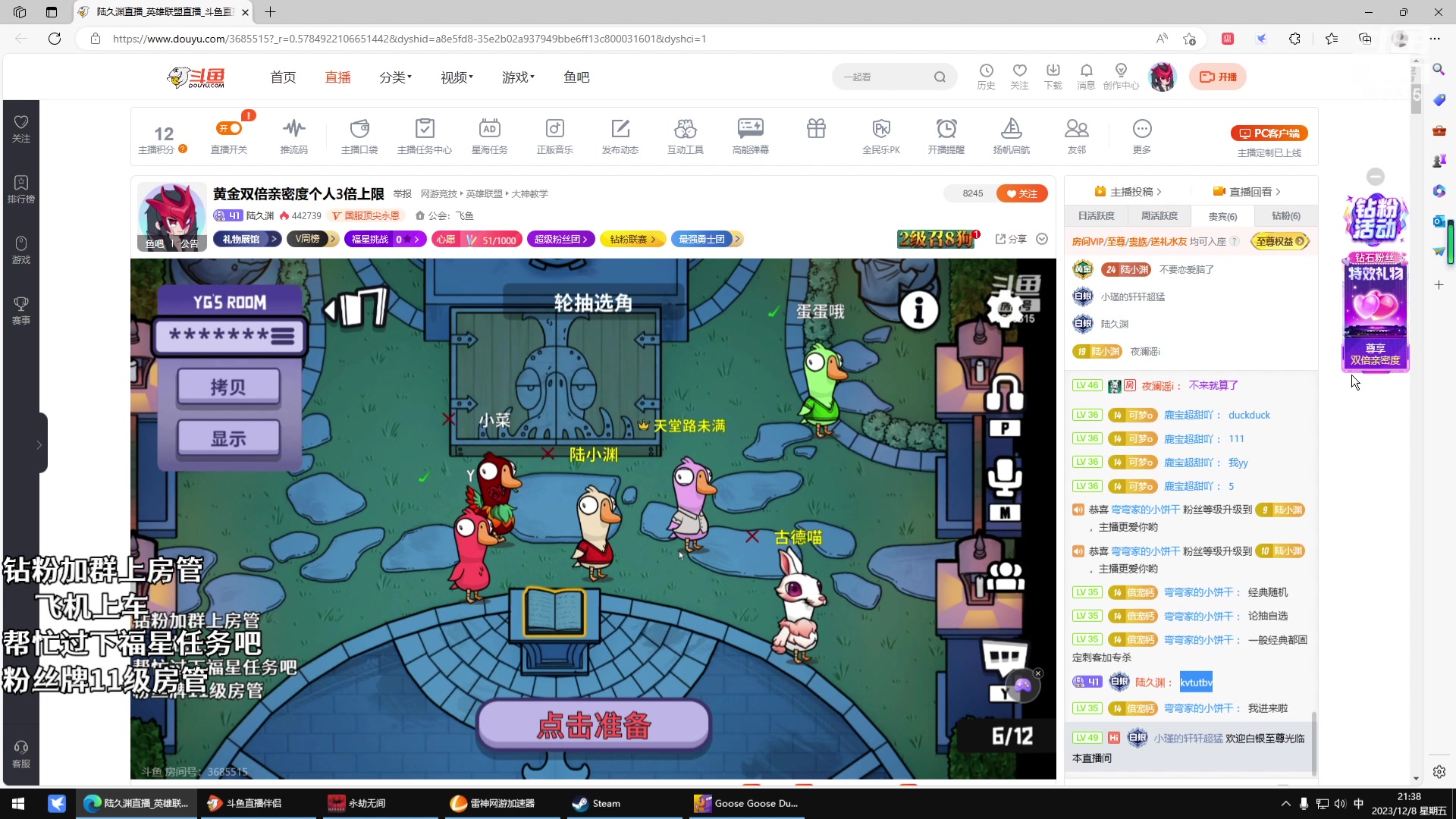Expand 钻粉联赛 badge arrow
Screen dimensions: 1456x819
[654, 239]
